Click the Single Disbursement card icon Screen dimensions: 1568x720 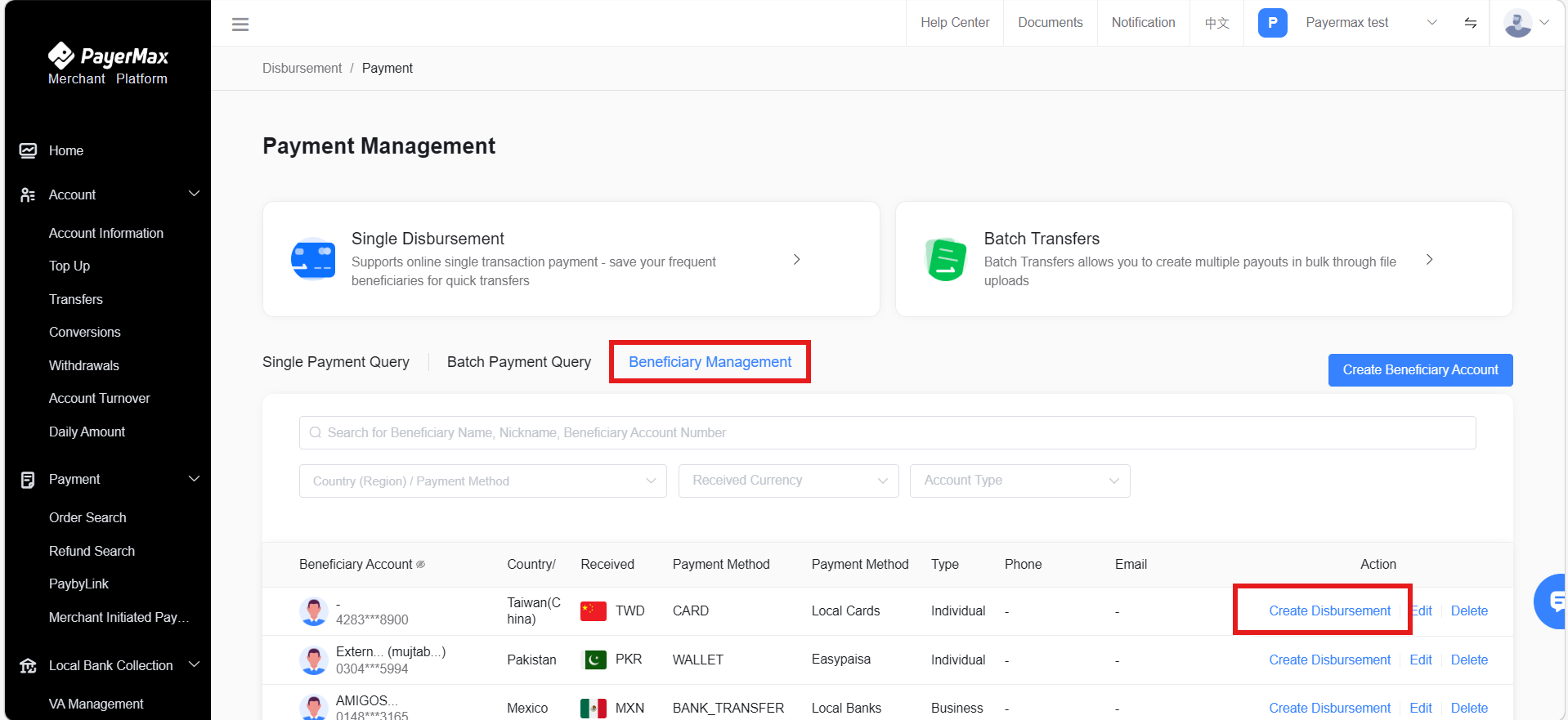[313, 259]
